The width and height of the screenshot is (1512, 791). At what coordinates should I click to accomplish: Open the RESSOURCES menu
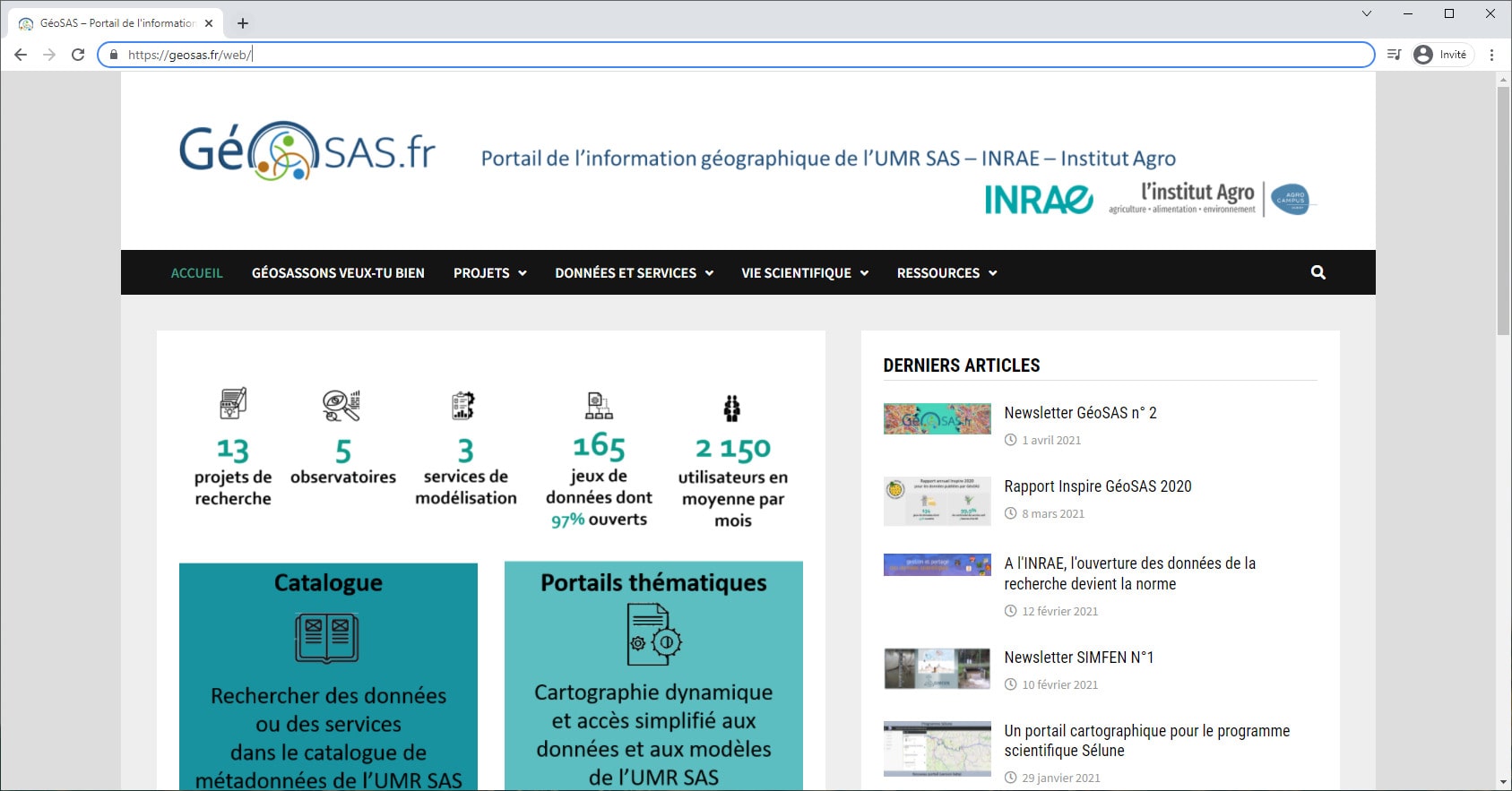pyautogui.click(x=946, y=272)
